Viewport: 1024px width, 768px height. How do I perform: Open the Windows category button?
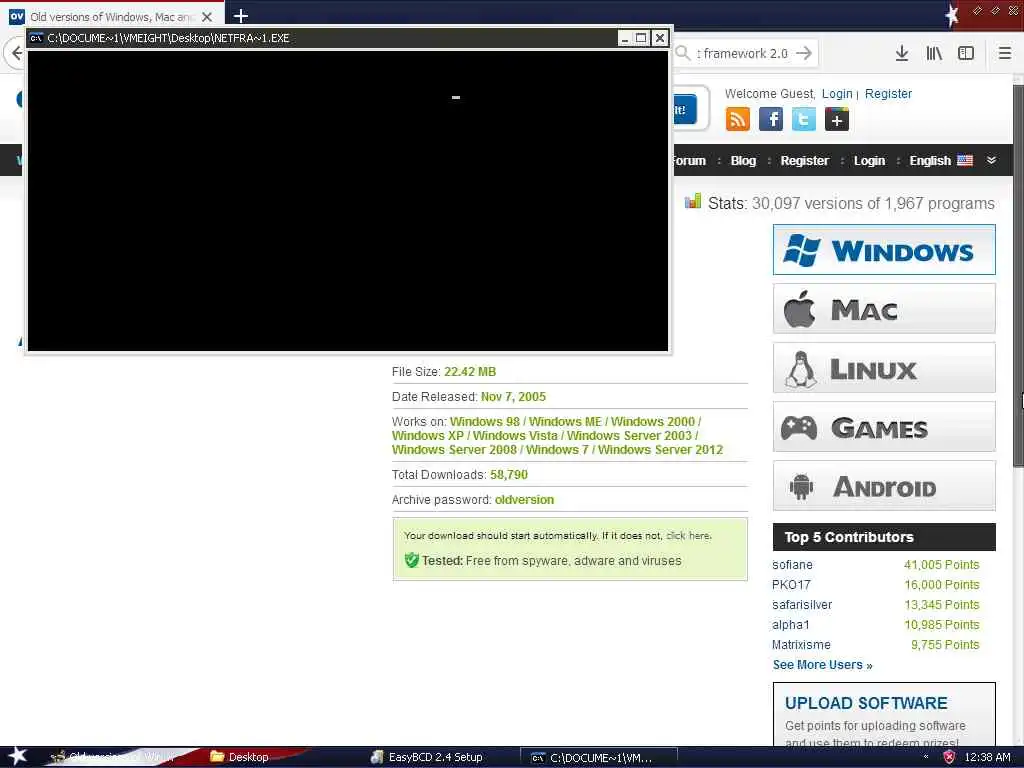[x=884, y=250]
